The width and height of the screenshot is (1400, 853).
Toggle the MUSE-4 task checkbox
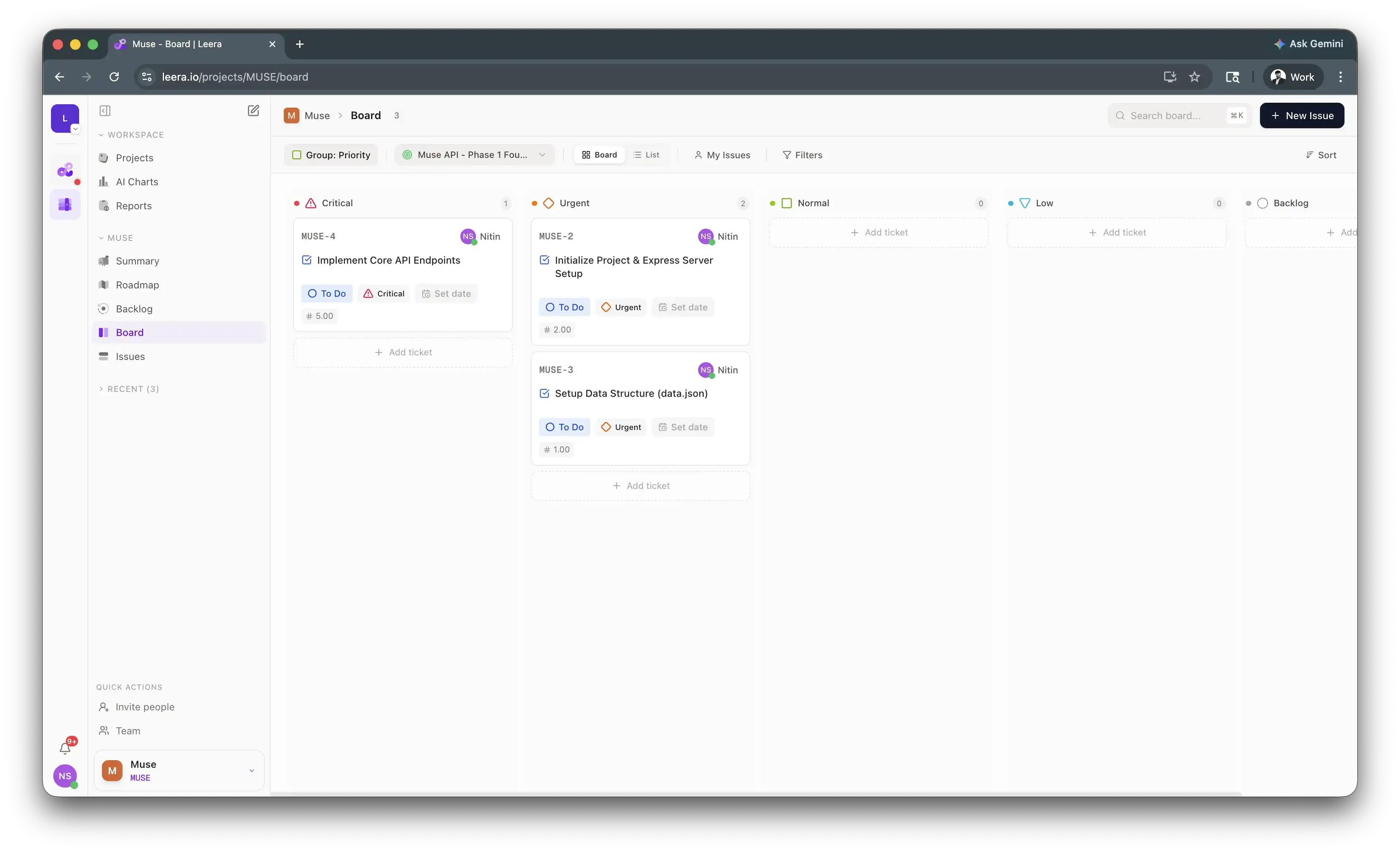point(307,260)
